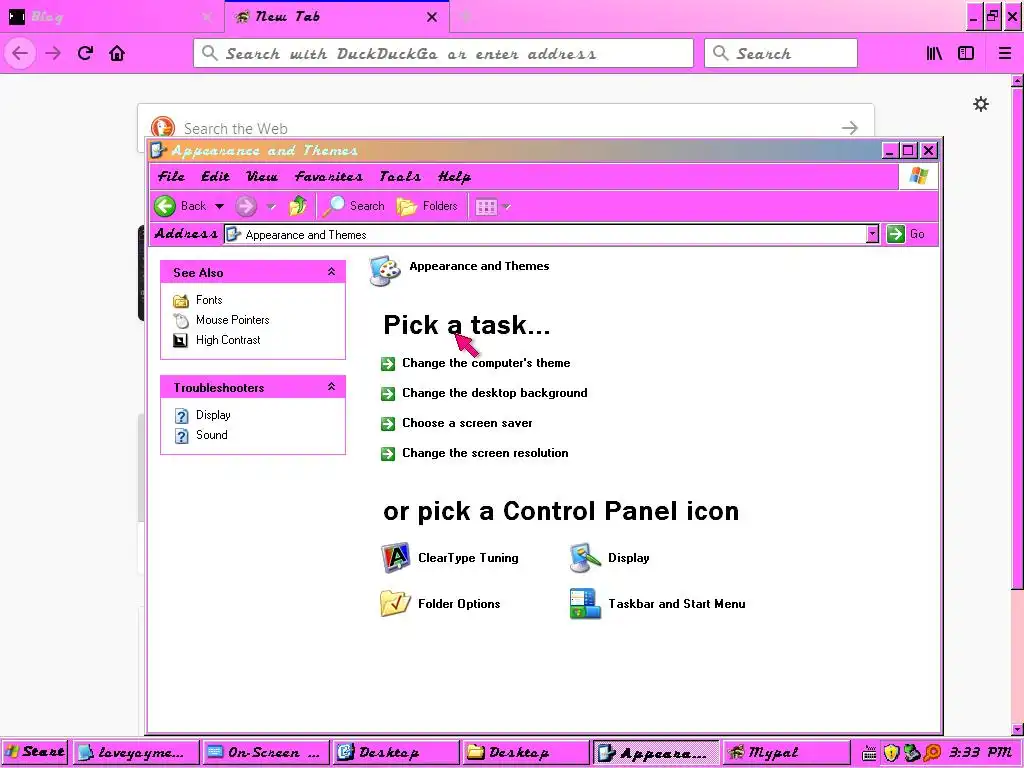Toggle the browser sidebar icon

coord(966,53)
